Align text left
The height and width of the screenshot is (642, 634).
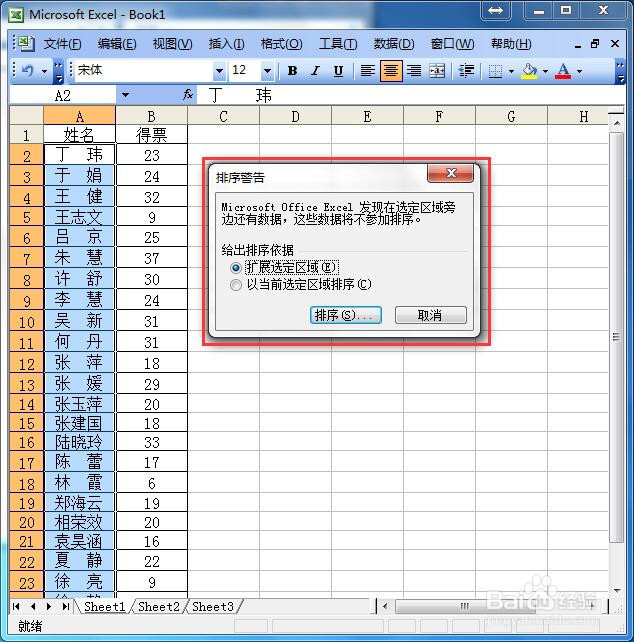367,71
